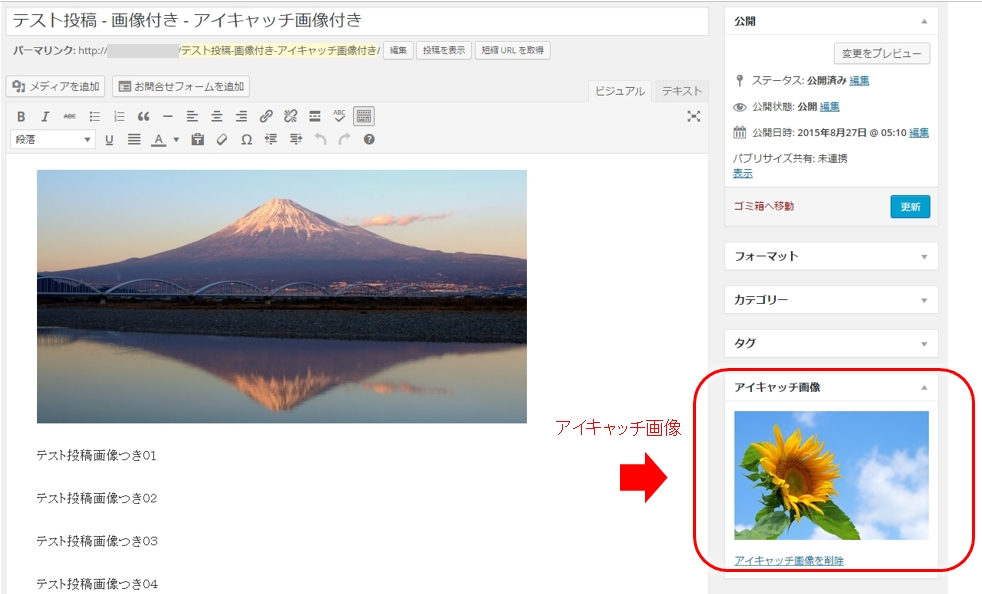This screenshot has width=982, height=594.
Task: Switch to the テキスト editor tab
Action: [681, 91]
